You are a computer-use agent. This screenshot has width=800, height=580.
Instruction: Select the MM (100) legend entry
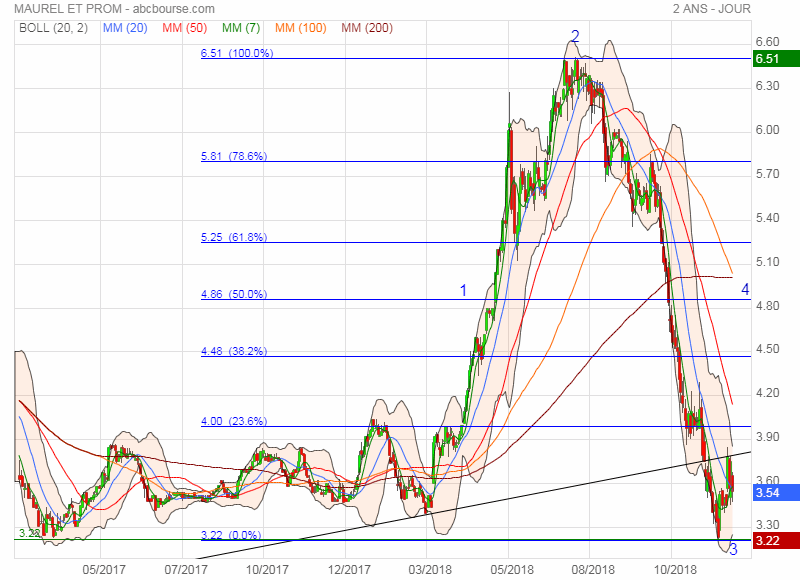tap(301, 28)
